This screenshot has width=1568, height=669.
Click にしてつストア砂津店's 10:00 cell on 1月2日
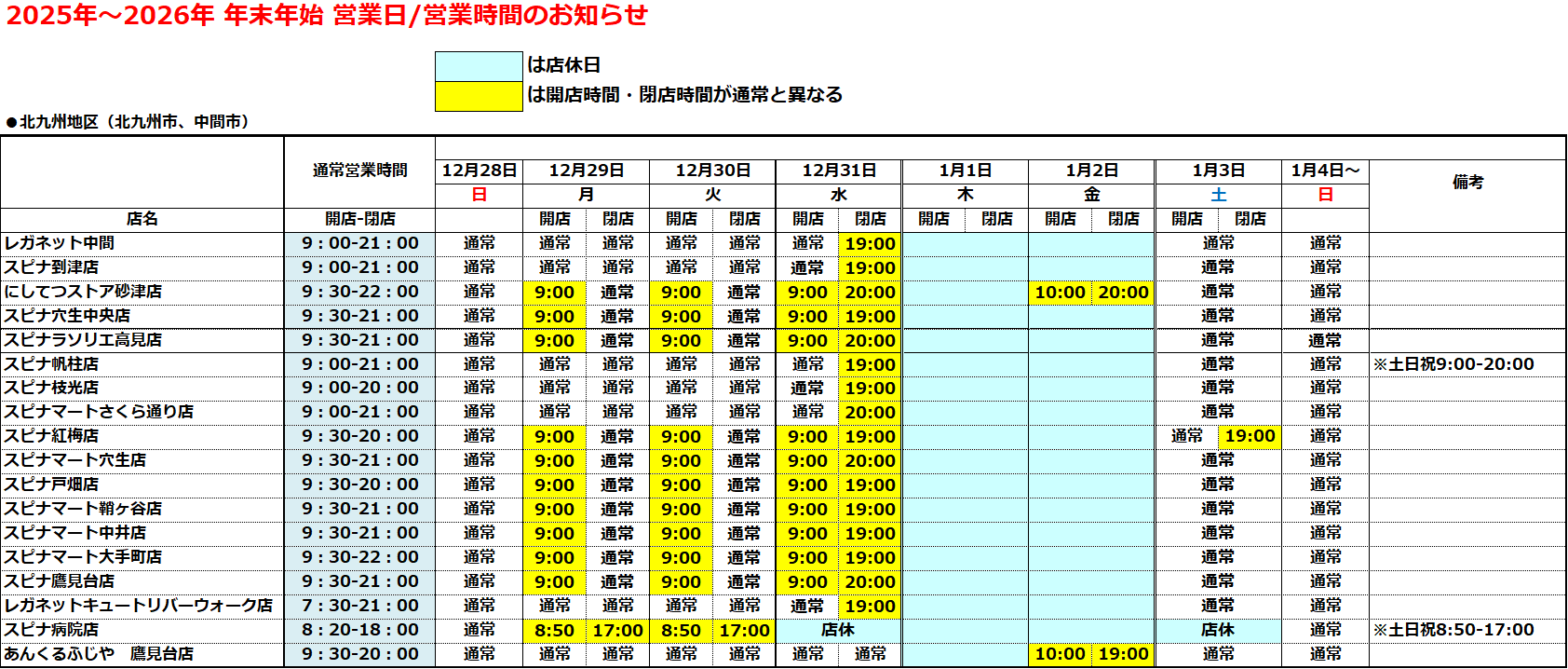(1060, 293)
